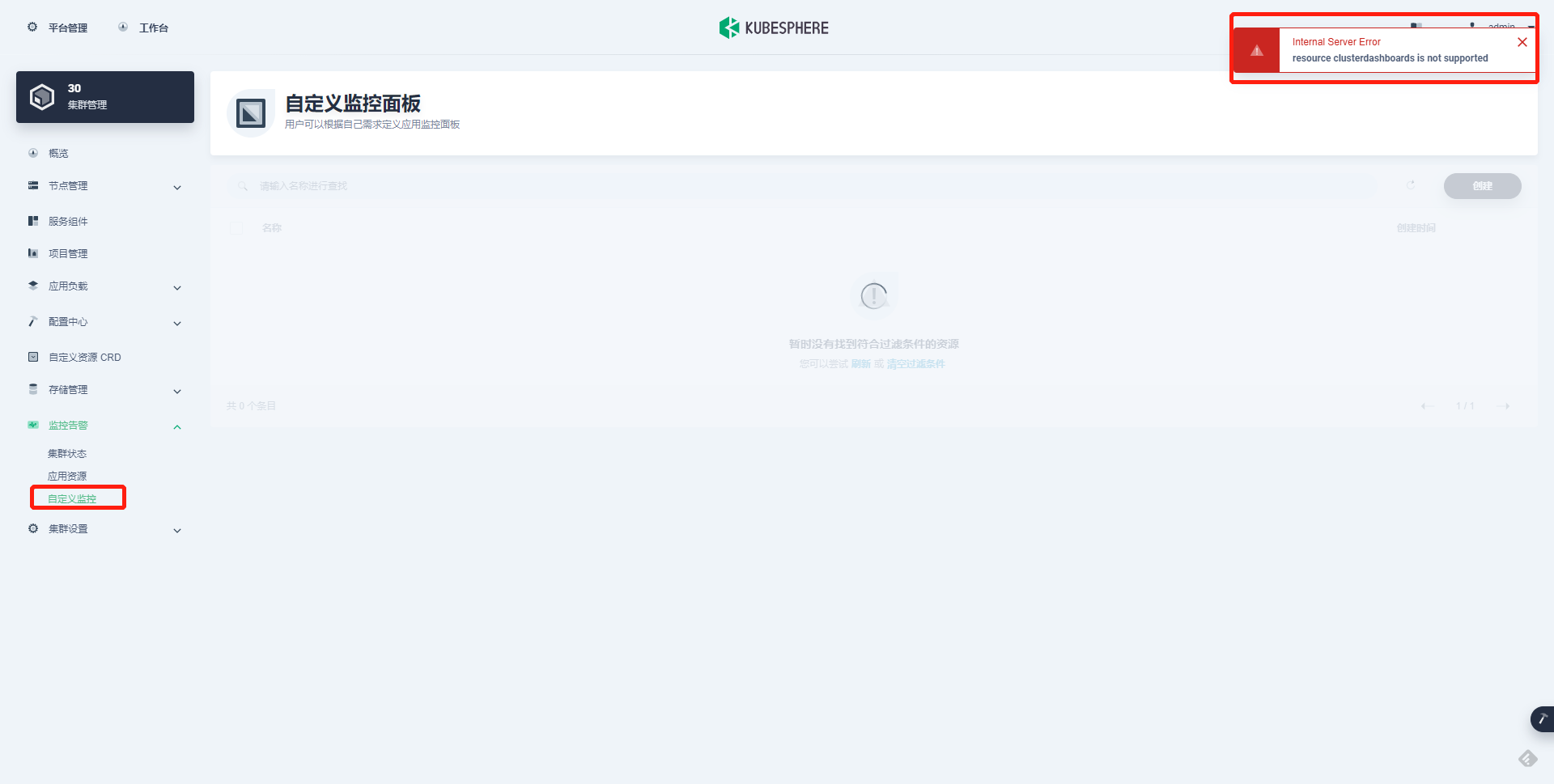Click the 清空过滤条件 link
This screenshot has width=1554, height=784.
click(916, 364)
